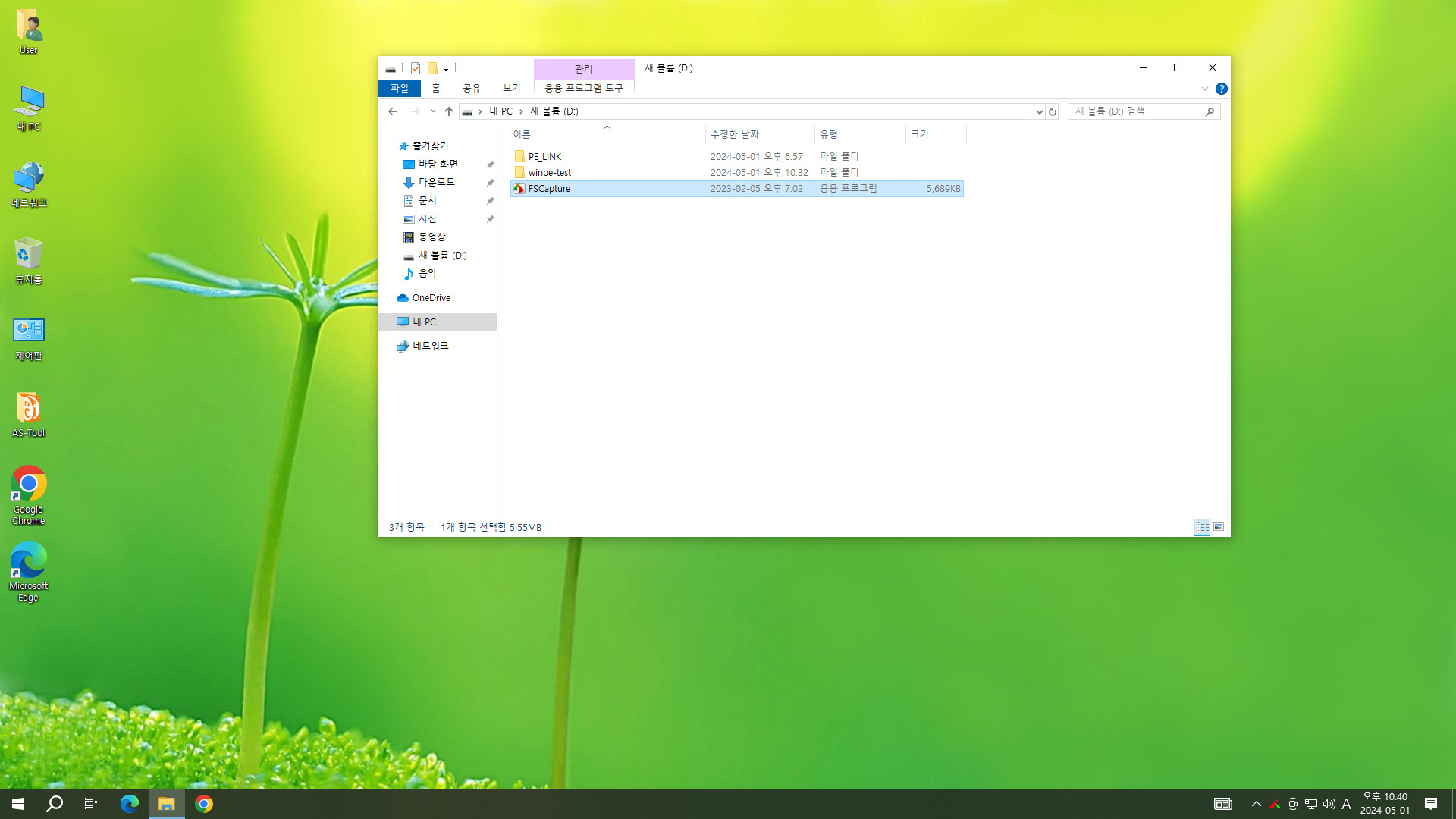The image size is (1456, 819).
Task: Open Chrome from the taskbar
Action: pyautogui.click(x=204, y=804)
